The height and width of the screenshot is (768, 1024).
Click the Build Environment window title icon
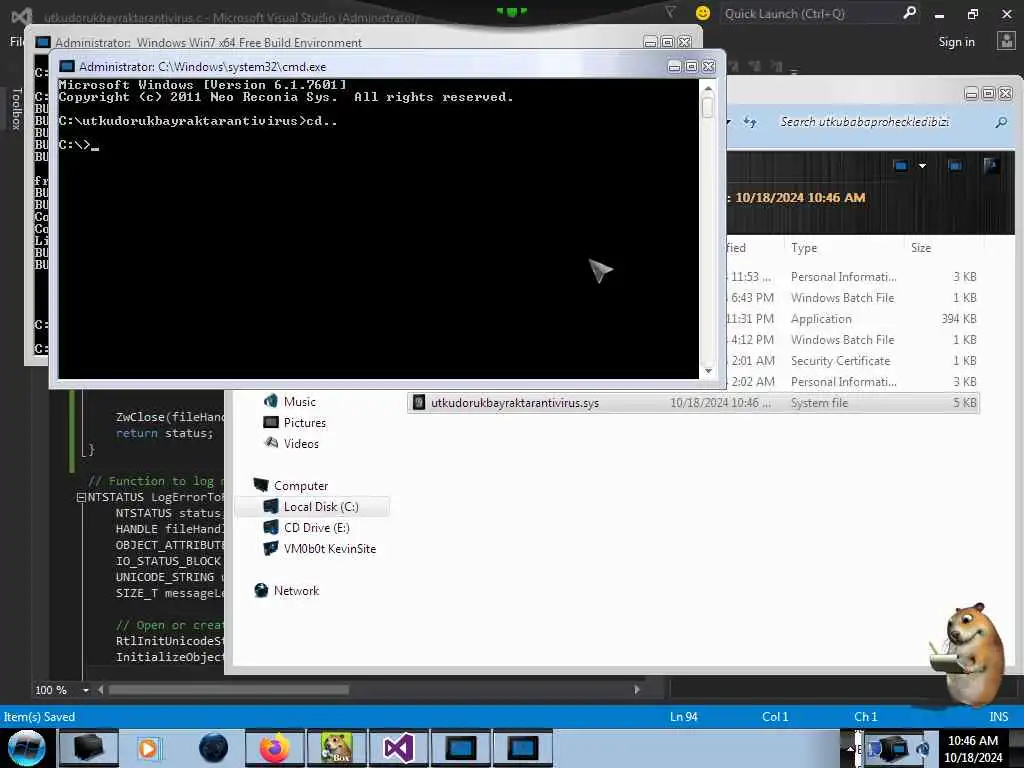(x=43, y=42)
